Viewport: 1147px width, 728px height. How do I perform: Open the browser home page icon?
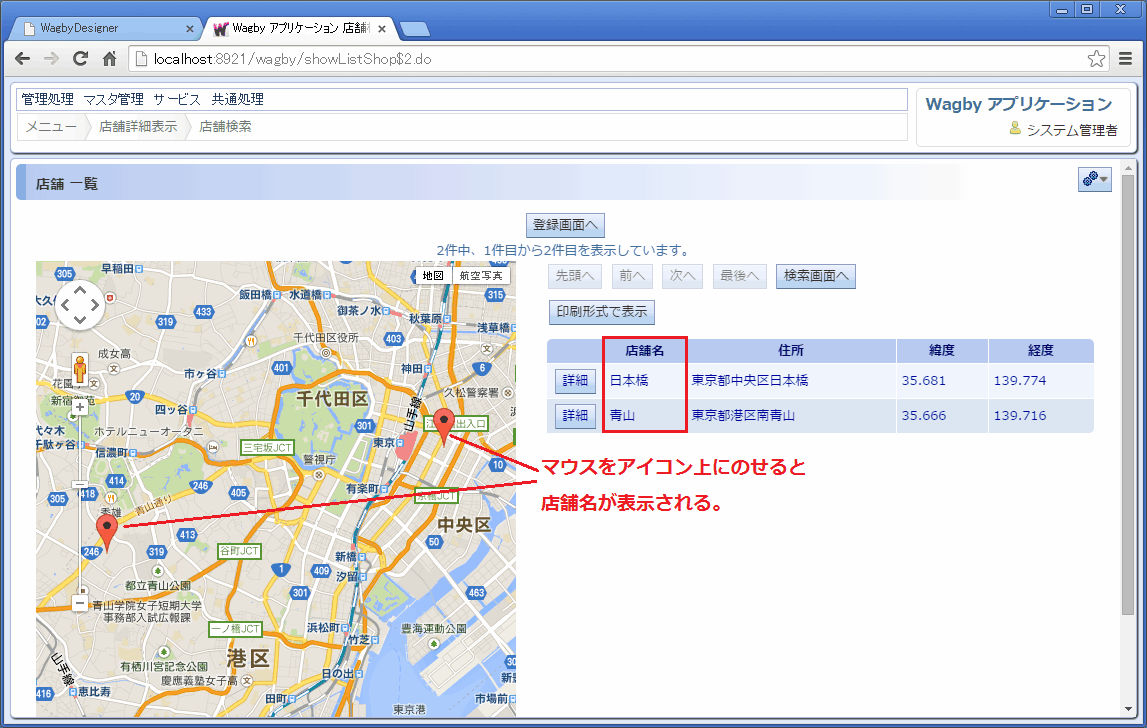[x=110, y=59]
